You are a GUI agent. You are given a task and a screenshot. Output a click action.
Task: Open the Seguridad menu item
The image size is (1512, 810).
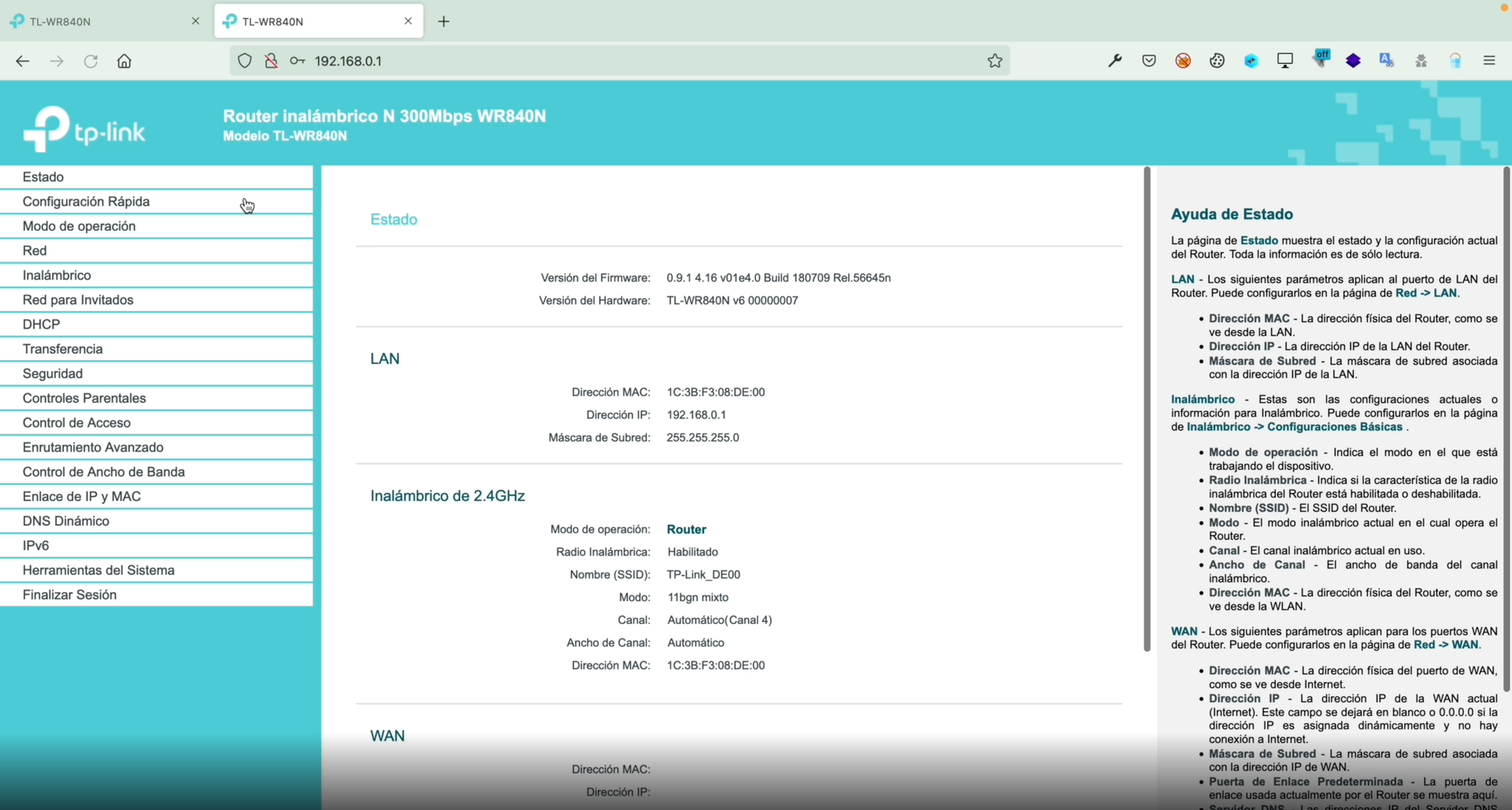pos(156,374)
